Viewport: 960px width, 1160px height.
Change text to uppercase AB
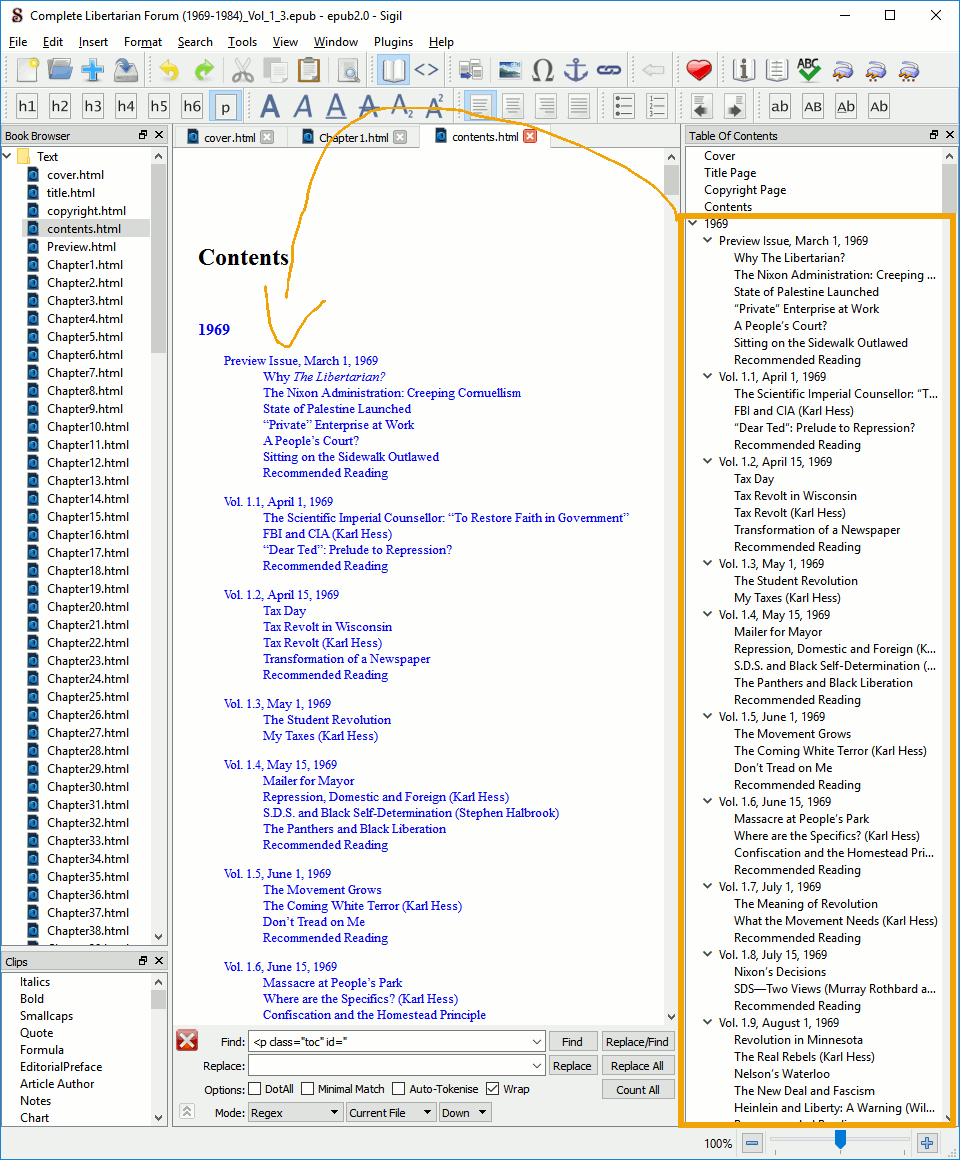click(x=813, y=107)
